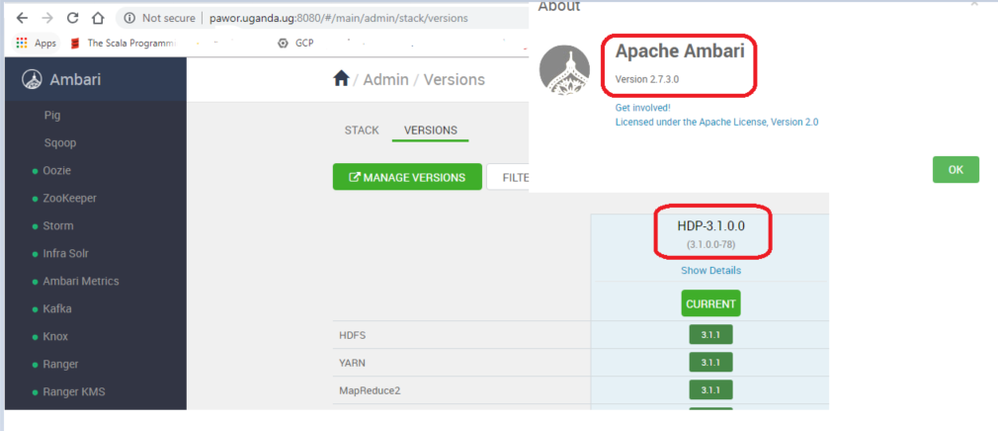Reload the page with the refresh icon
Image resolution: width=998 pixels, height=431 pixels.
pos(73,18)
